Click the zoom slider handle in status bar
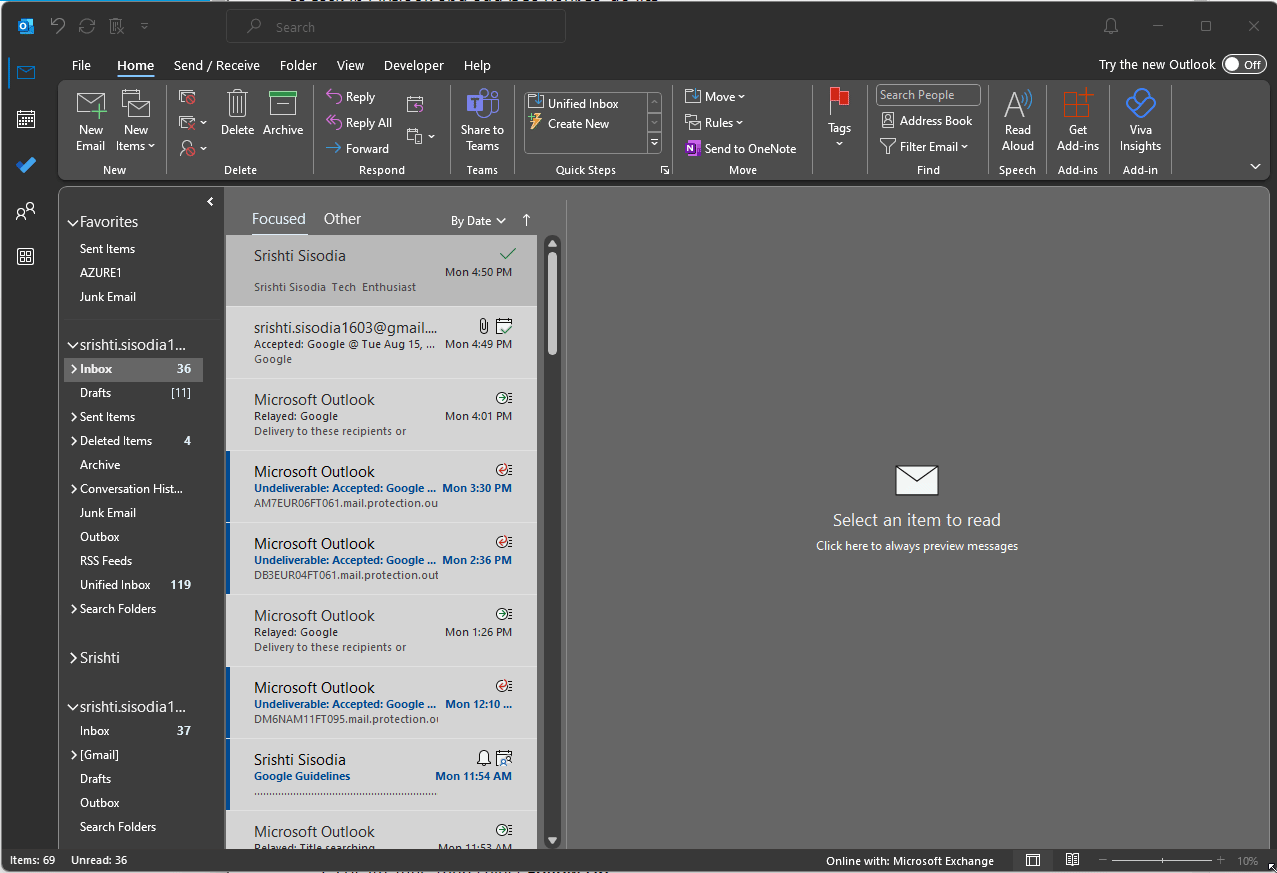Screen dimensions: 1277x873 [1162, 860]
